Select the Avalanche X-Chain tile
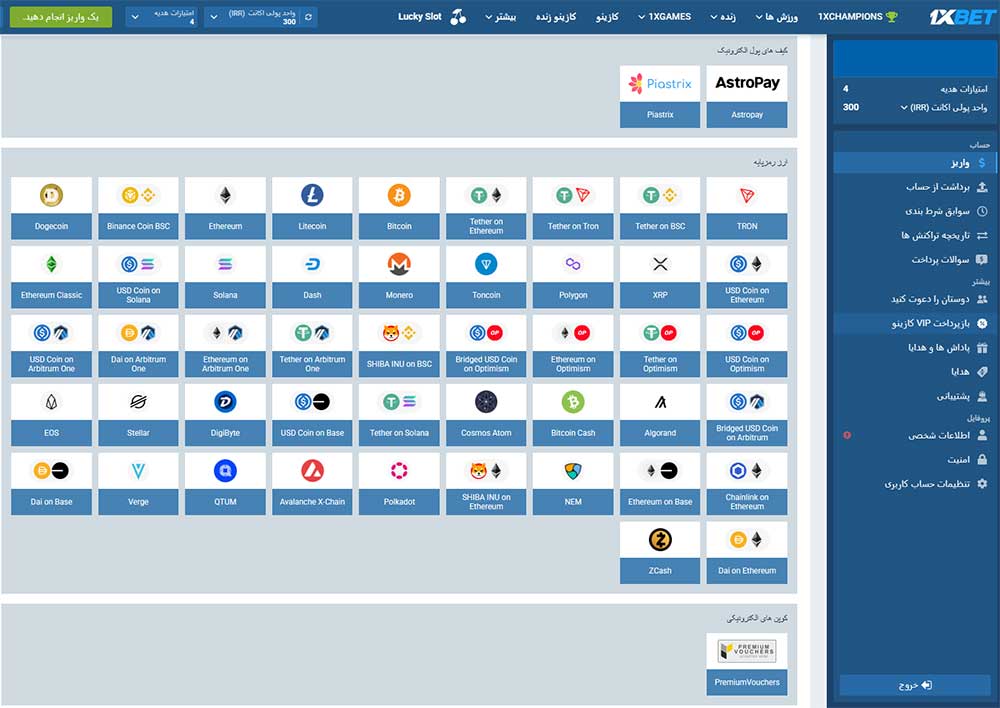Image resolution: width=1000 pixels, height=708 pixels. pos(312,483)
